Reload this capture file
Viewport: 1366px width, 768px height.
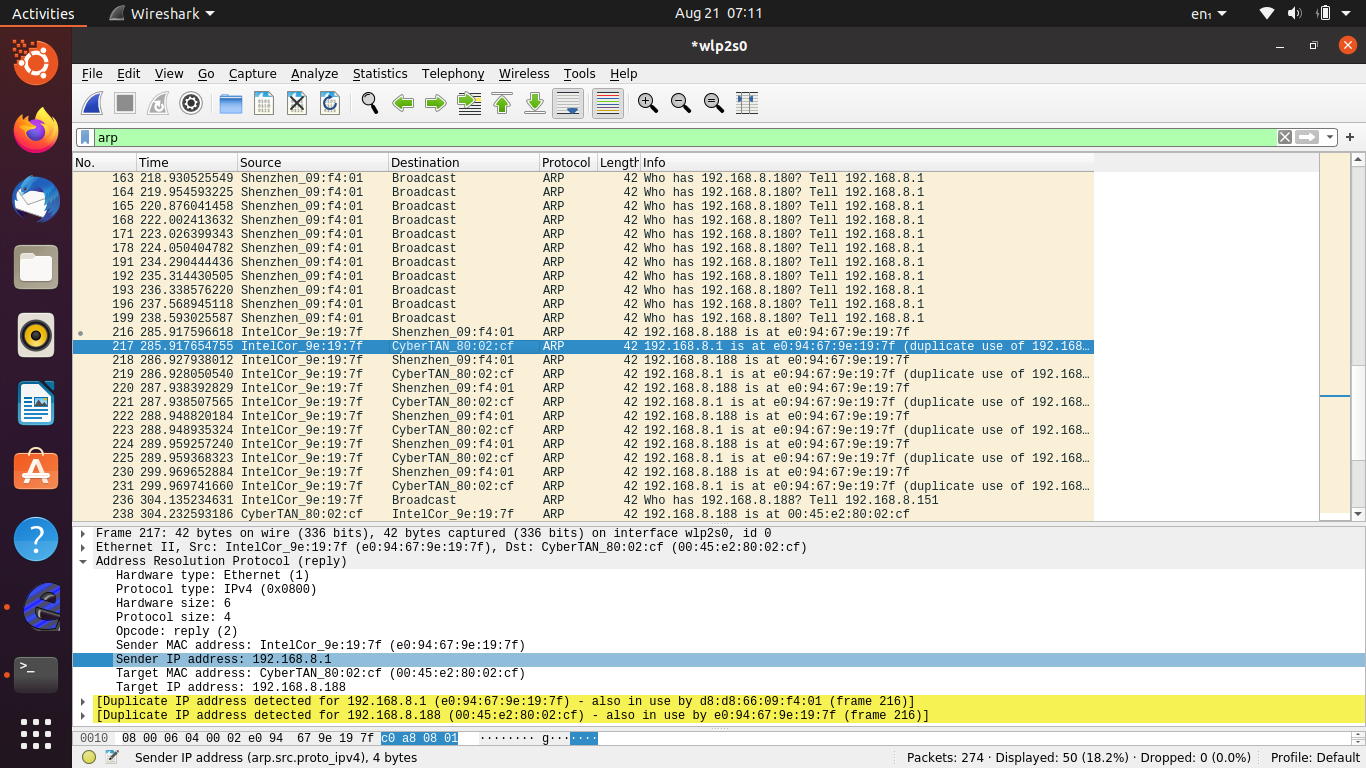pyautogui.click(x=329, y=103)
